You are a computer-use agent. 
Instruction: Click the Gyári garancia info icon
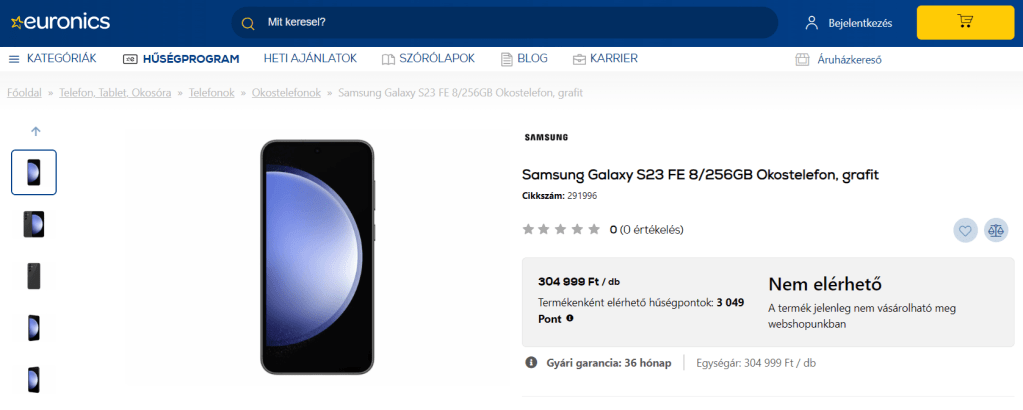point(531,362)
